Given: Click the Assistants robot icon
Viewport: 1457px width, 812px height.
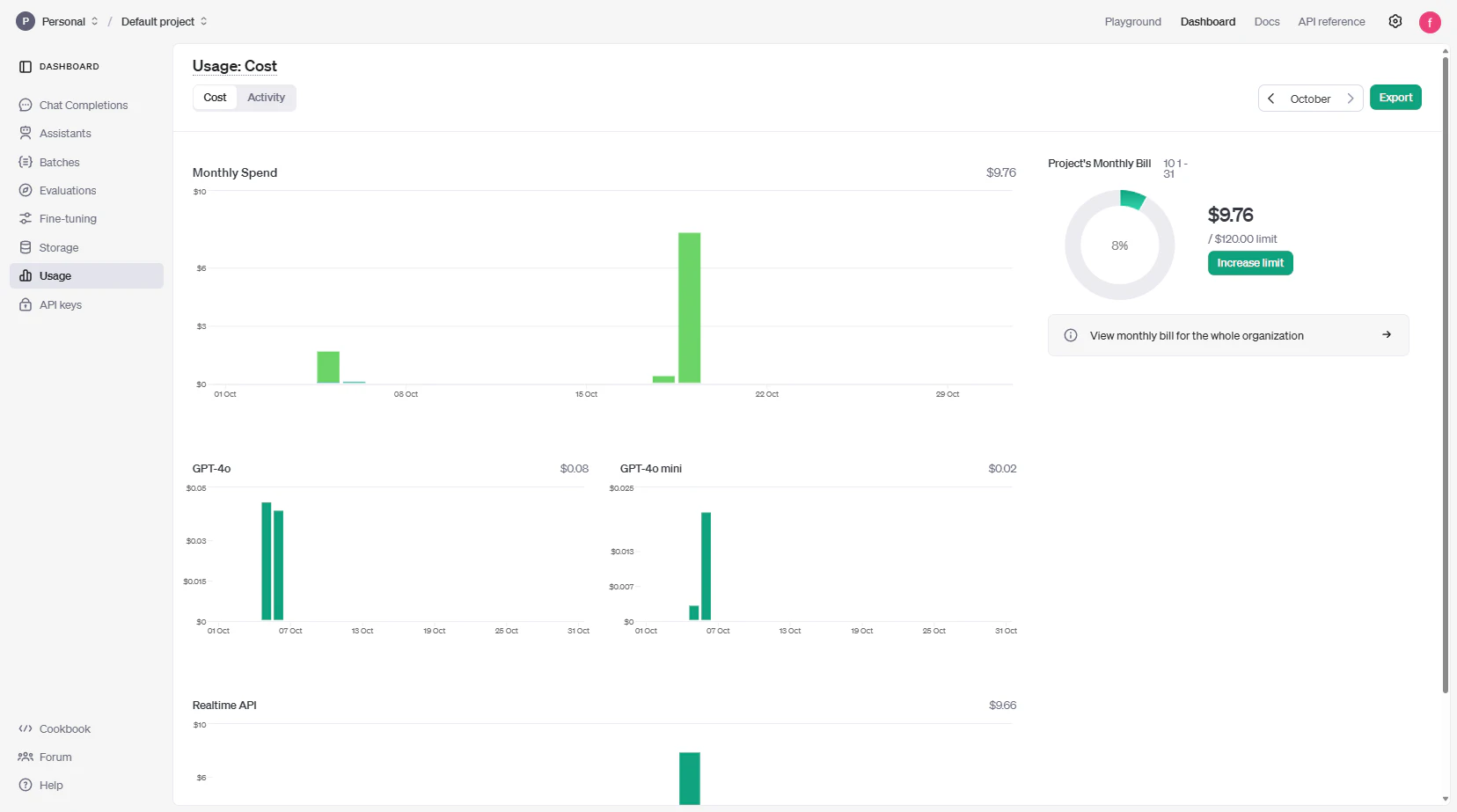Looking at the screenshot, I should [x=26, y=134].
